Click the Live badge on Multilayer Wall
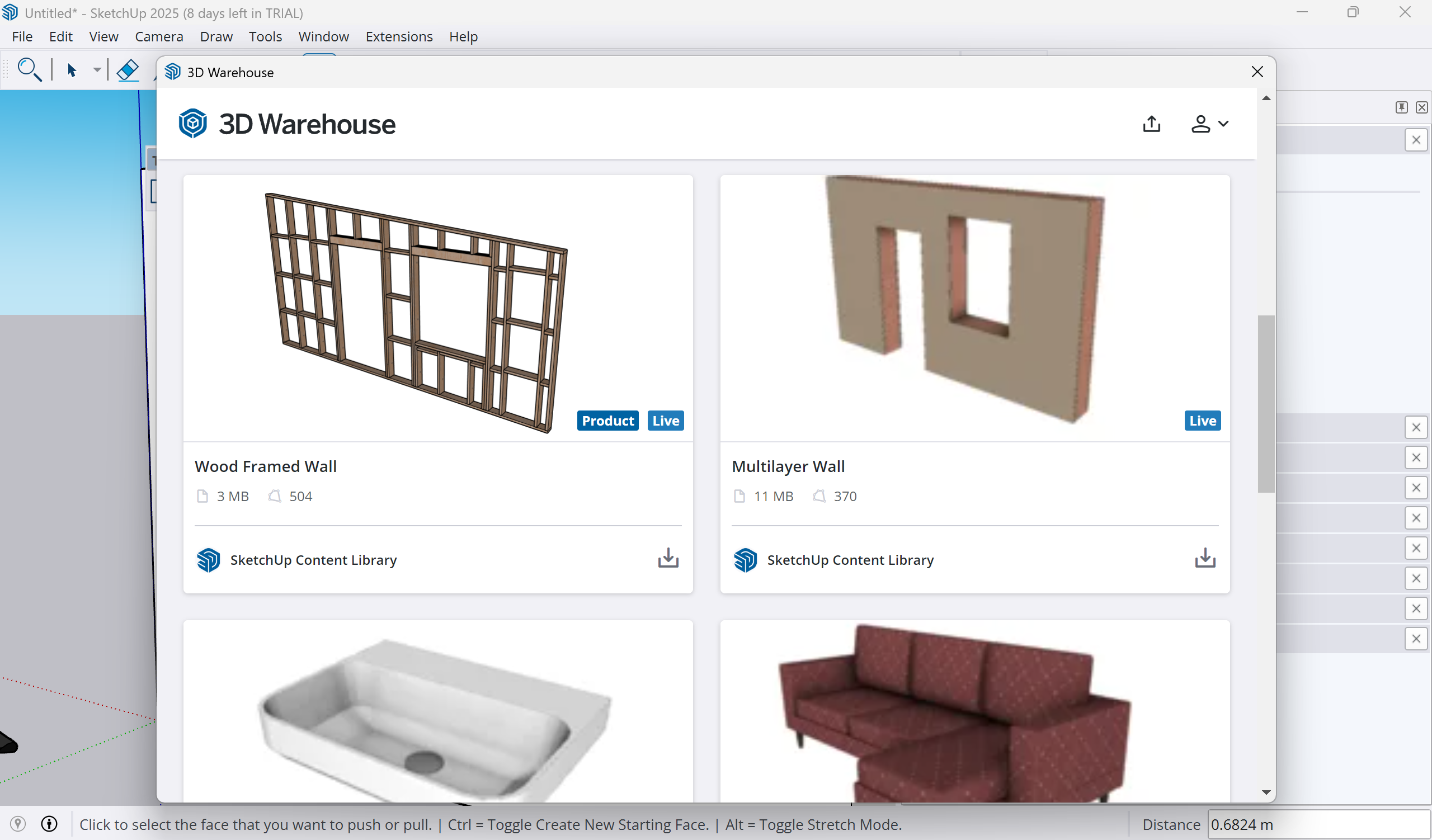 [x=1203, y=421]
